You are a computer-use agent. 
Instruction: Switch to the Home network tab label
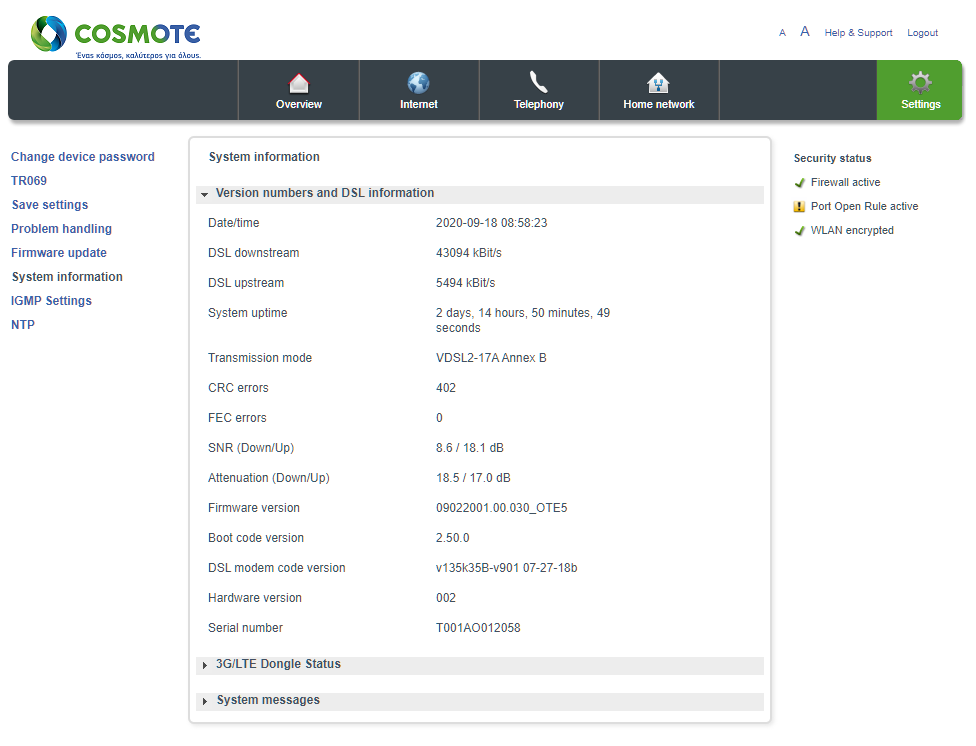659,105
